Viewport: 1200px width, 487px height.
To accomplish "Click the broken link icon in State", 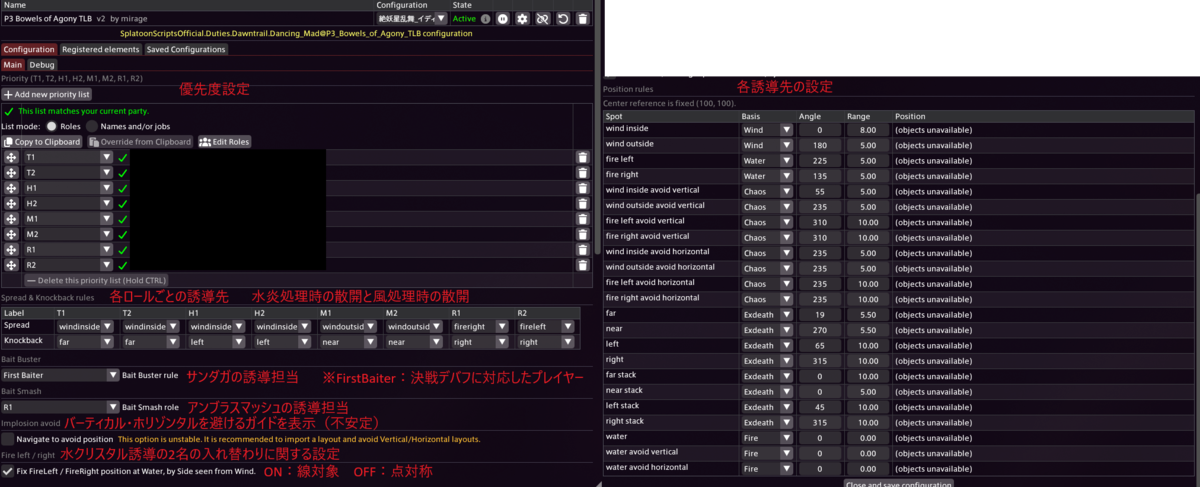I will [542, 19].
